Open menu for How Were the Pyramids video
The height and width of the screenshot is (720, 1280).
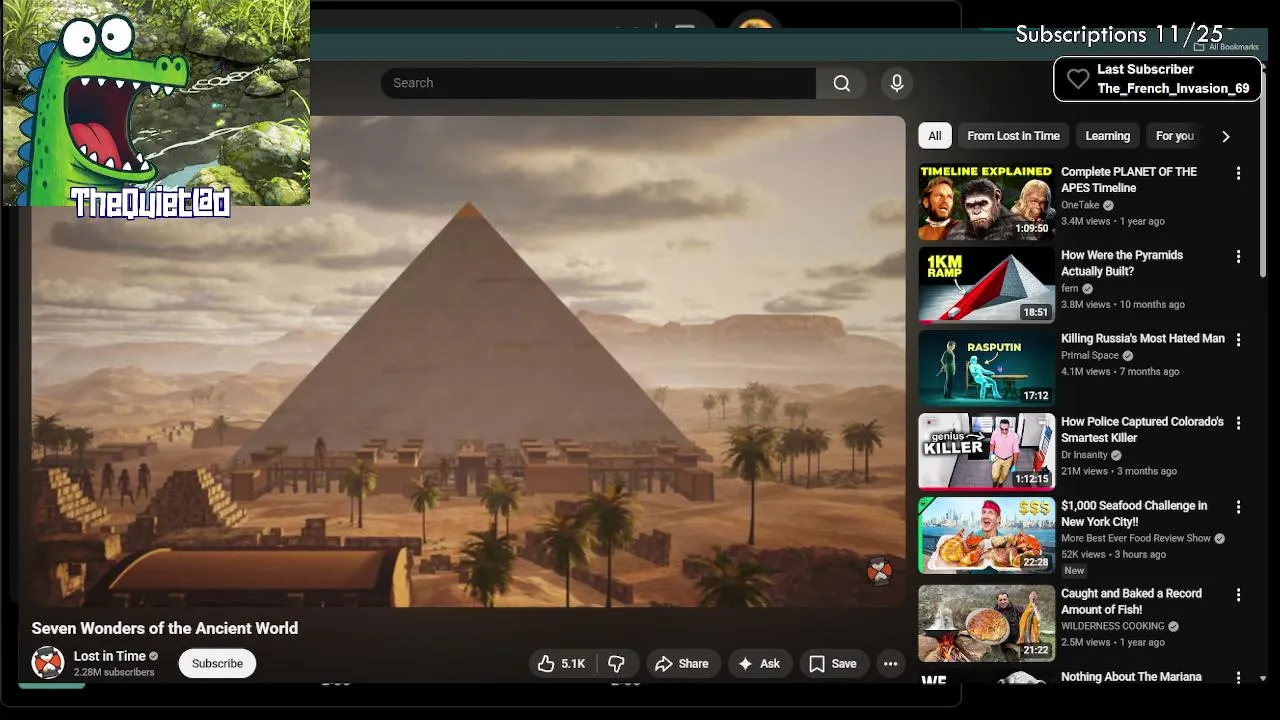coord(1238,257)
